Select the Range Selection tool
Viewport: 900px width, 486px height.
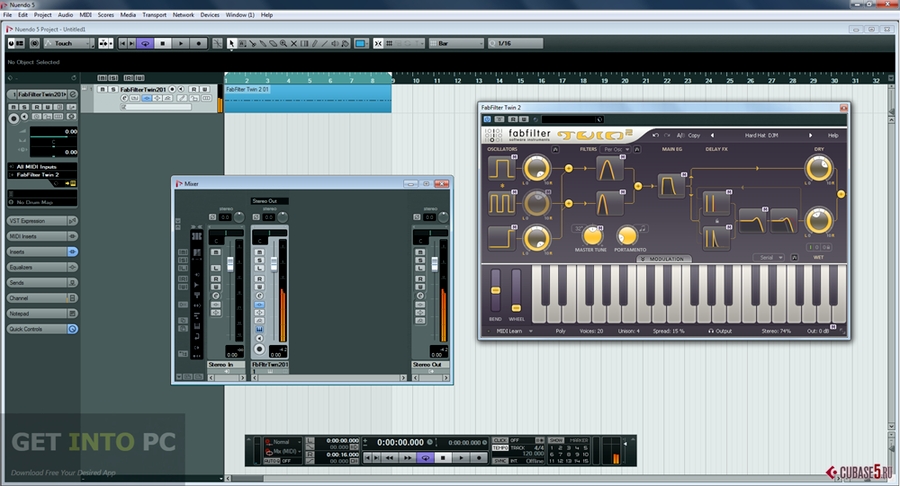tap(242, 43)
